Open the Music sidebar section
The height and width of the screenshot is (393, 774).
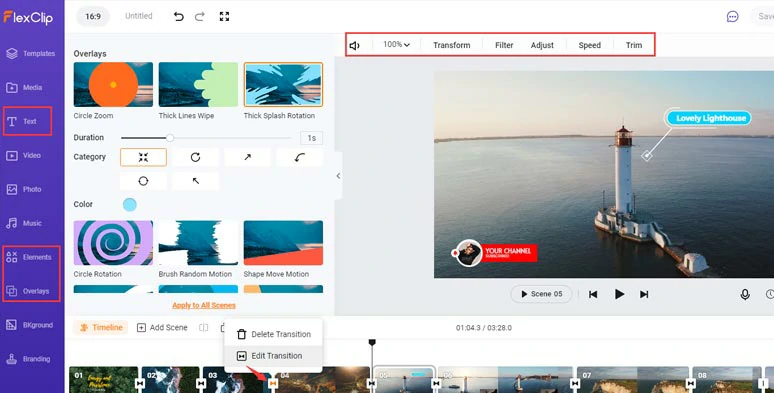pyautogui.click(x=24, y=223)
